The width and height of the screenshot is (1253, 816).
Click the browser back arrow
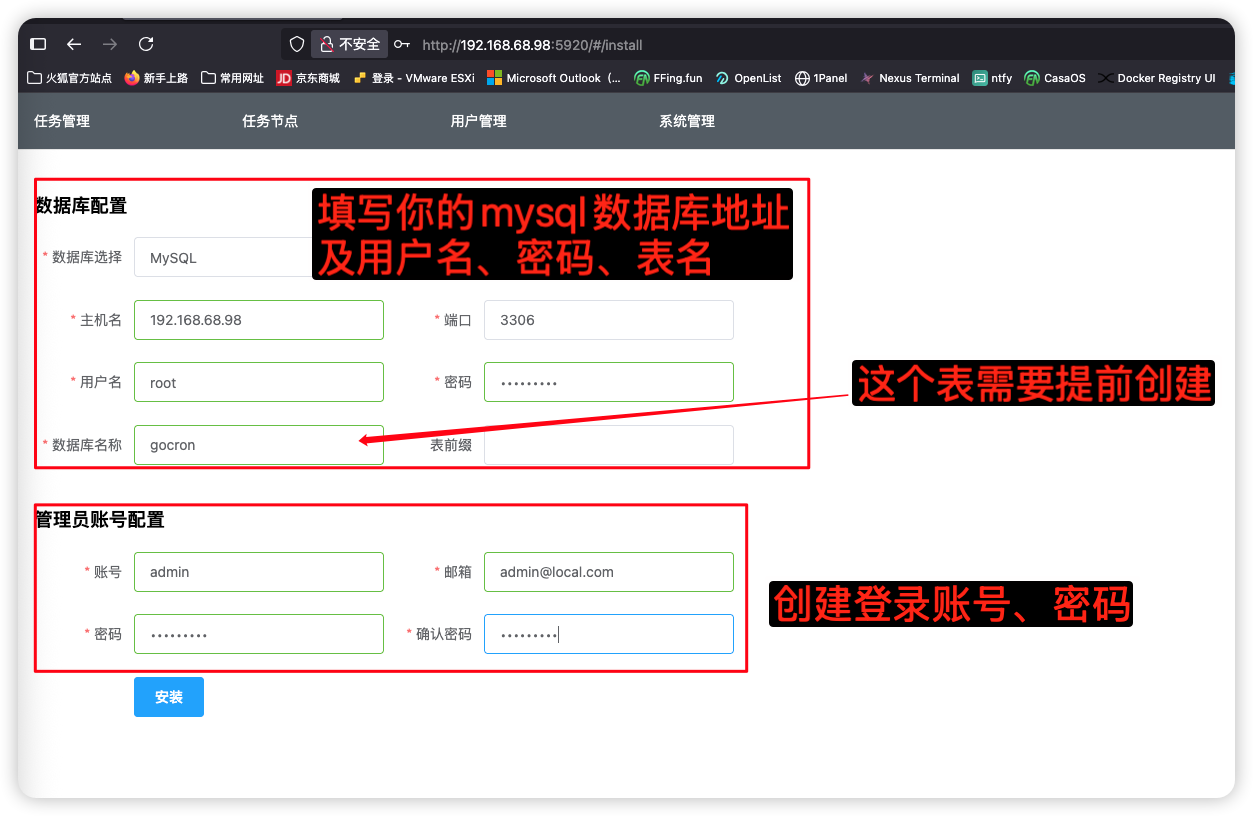point(74,44)
